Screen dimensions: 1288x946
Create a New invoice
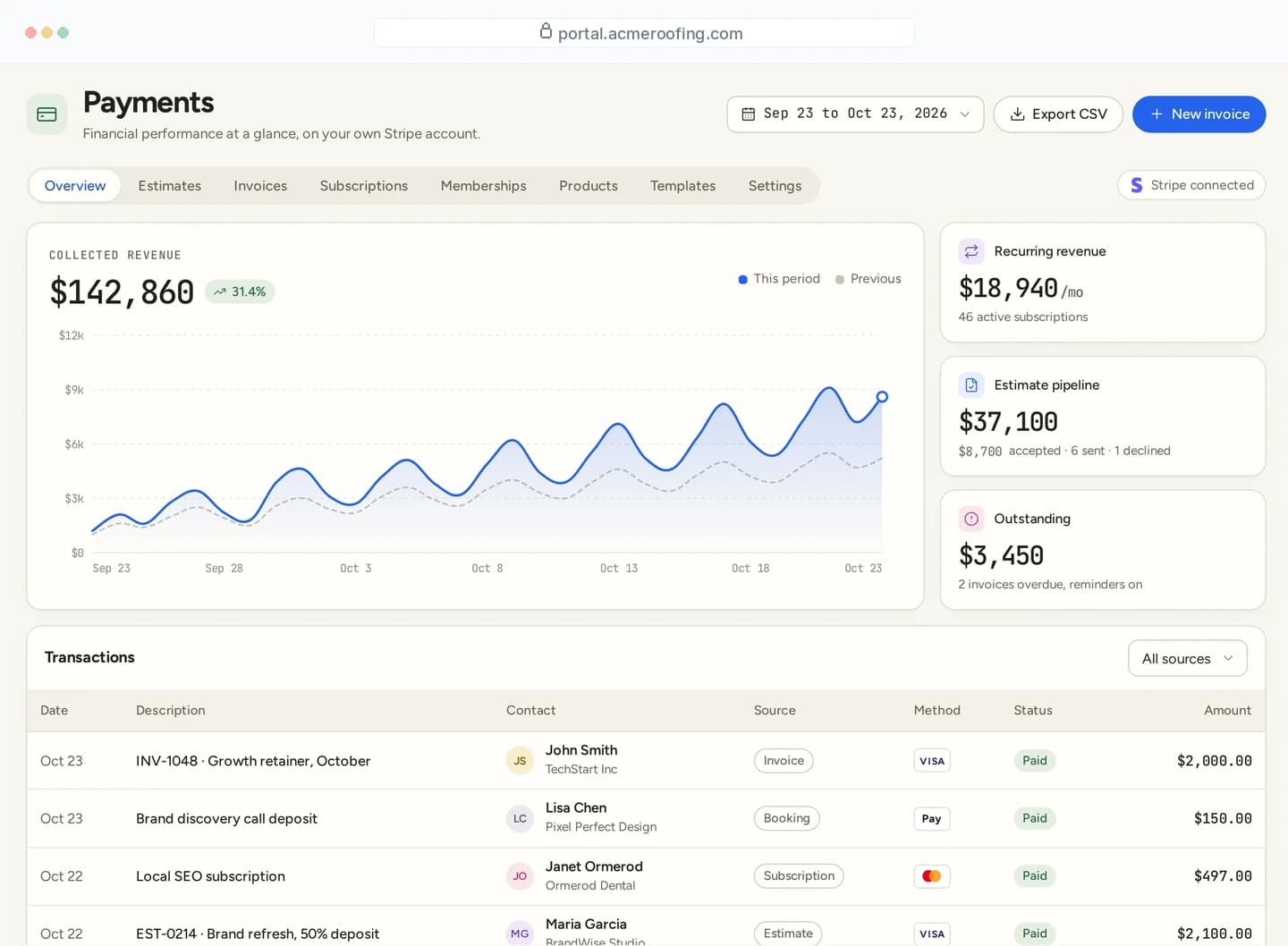click(x=1199, y=114)
